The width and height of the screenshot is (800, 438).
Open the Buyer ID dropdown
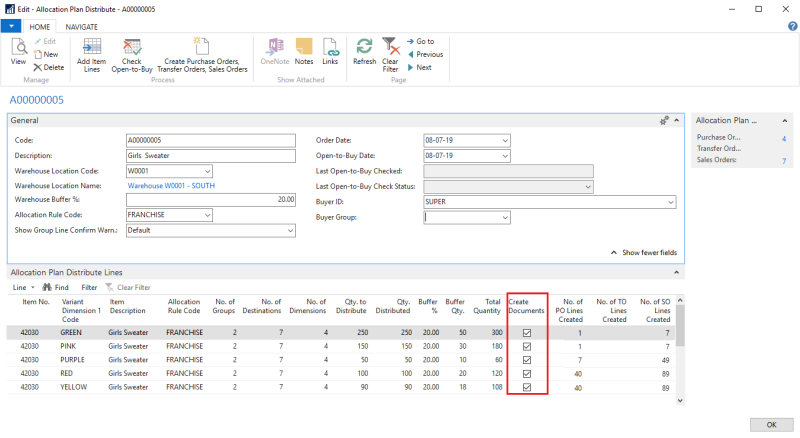pyautogui.click(x=670, y=202)
